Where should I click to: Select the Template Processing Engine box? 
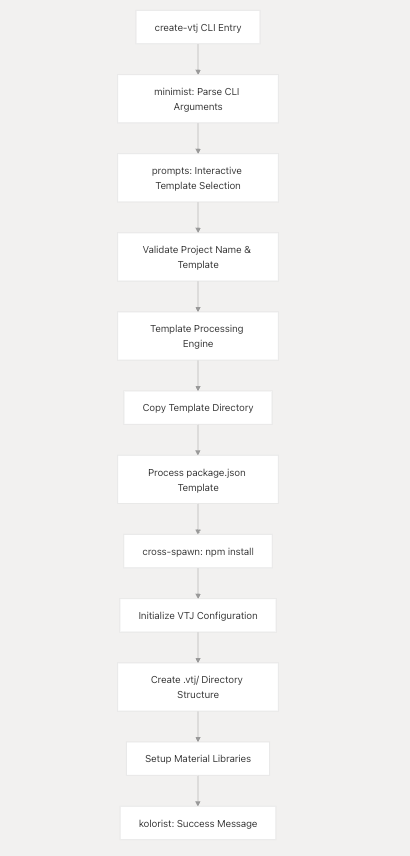click(x=198, y=336)
